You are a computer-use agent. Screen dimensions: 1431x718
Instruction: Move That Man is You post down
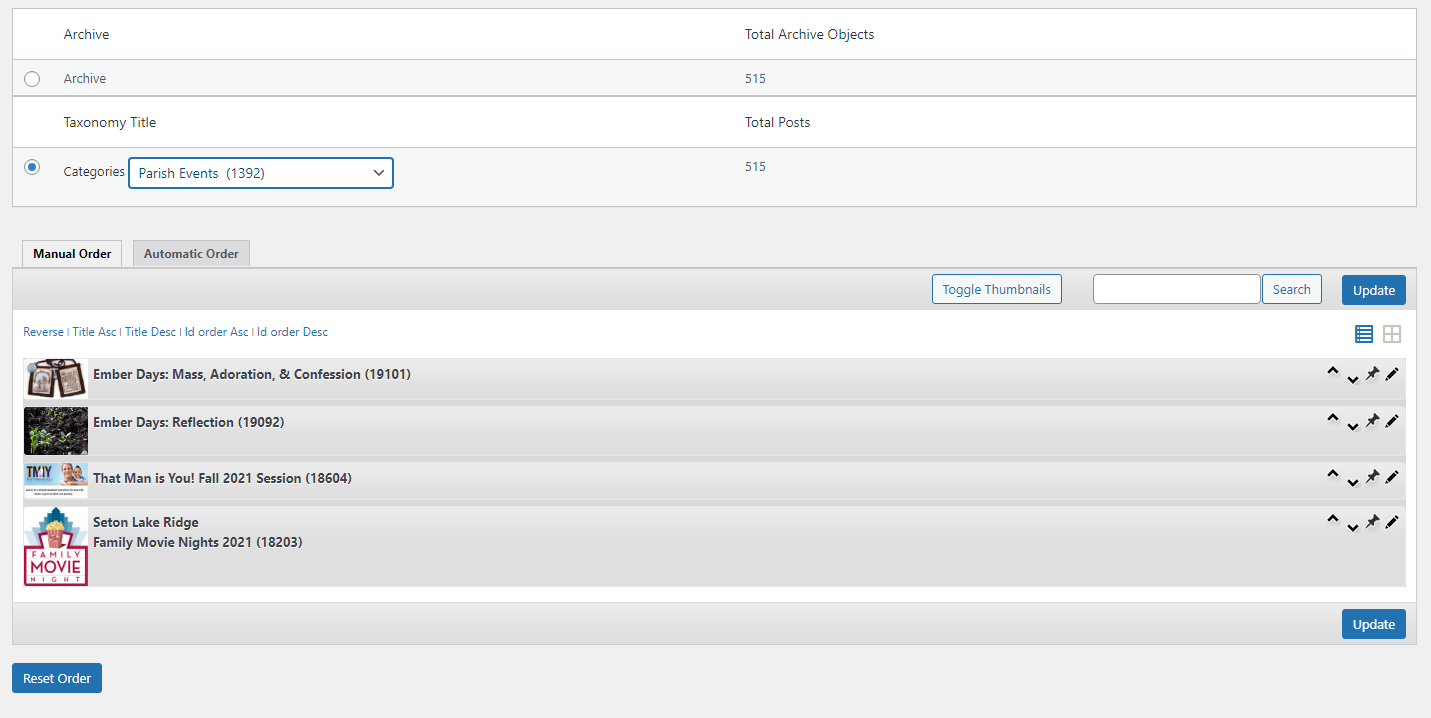point(1352,483)
